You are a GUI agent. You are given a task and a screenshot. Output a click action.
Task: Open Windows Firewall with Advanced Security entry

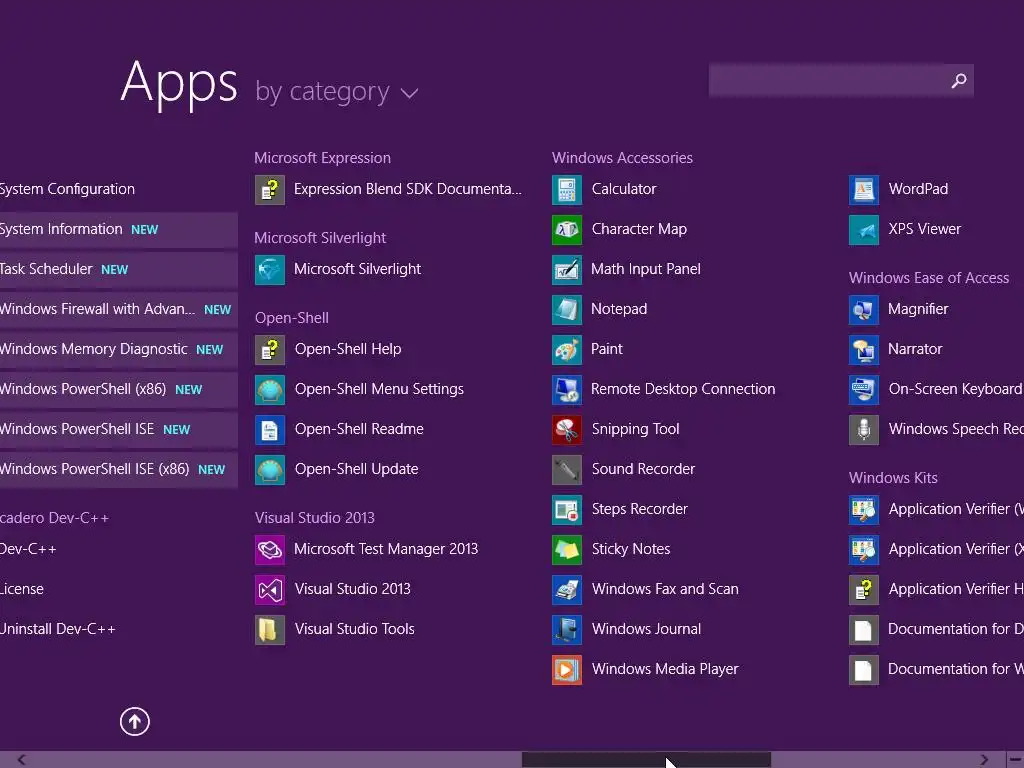click(118, 310)
